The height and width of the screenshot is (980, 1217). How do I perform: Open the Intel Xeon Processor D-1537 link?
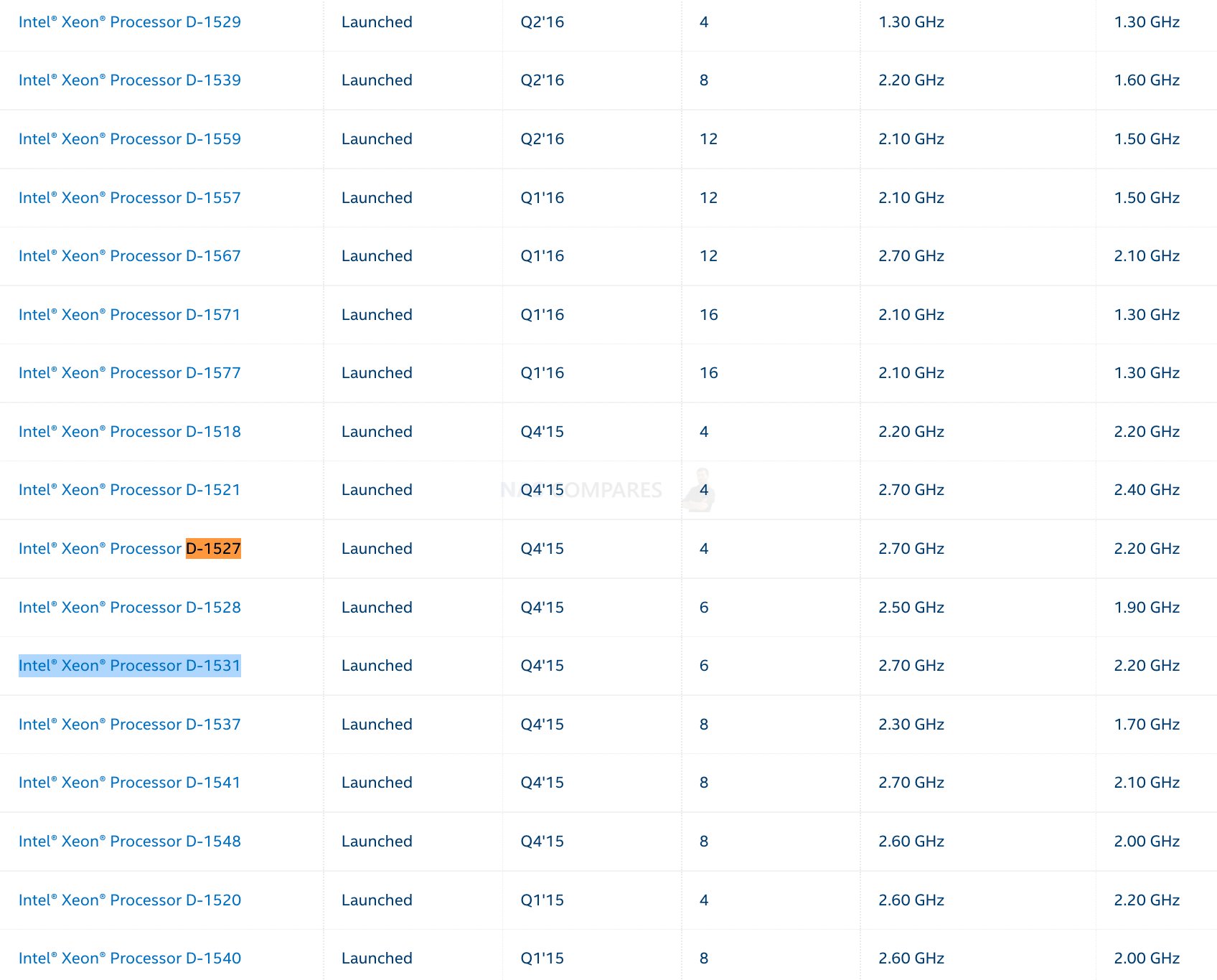pyautogui.click(x=130, y=725)
